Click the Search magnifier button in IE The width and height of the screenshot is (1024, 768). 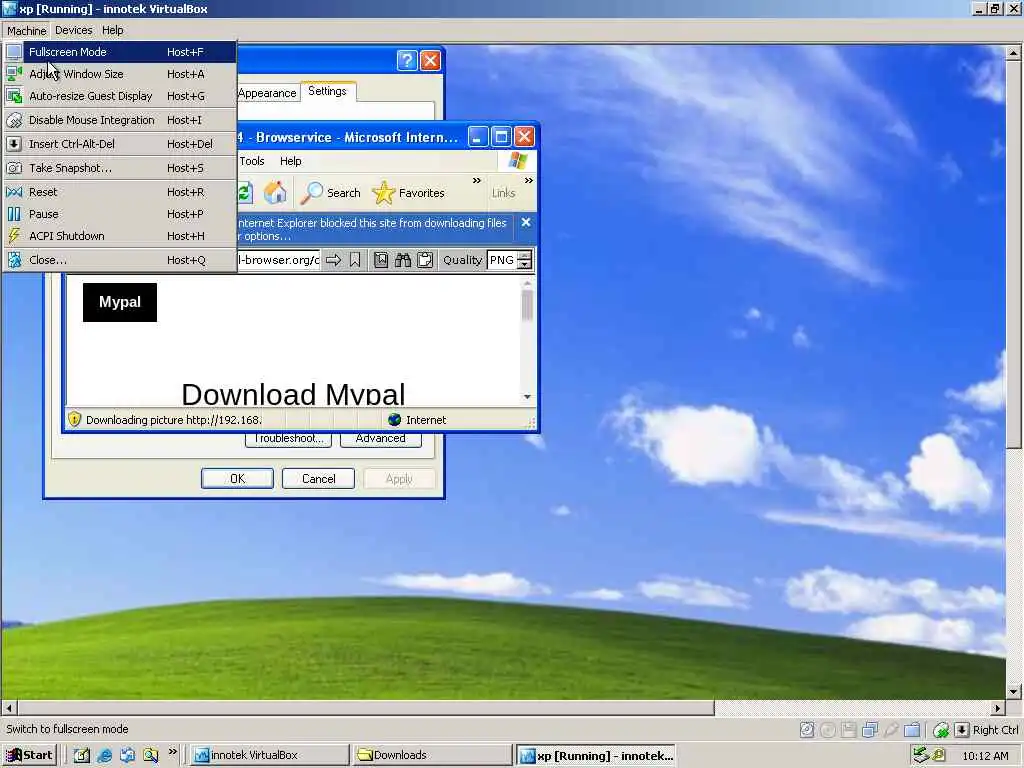[x=330, y=193]
